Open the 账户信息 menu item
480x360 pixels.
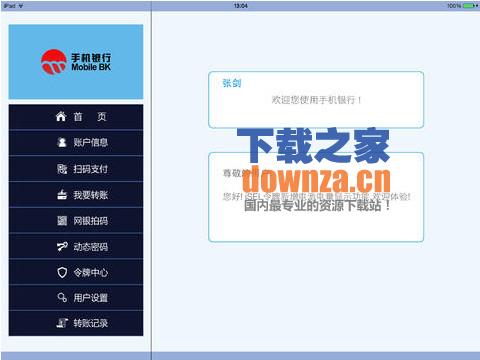(76, 143)
